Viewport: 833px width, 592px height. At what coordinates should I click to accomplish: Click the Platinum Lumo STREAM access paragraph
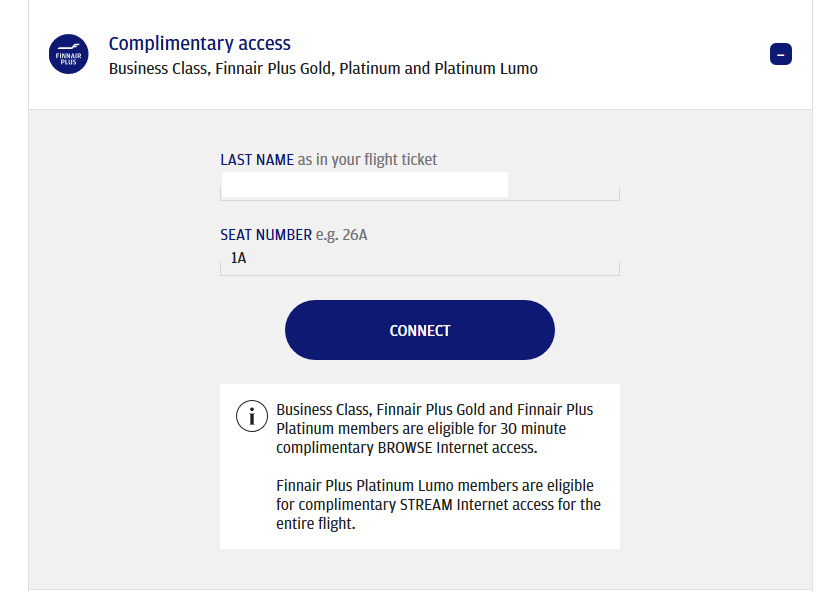pos(438,504)
